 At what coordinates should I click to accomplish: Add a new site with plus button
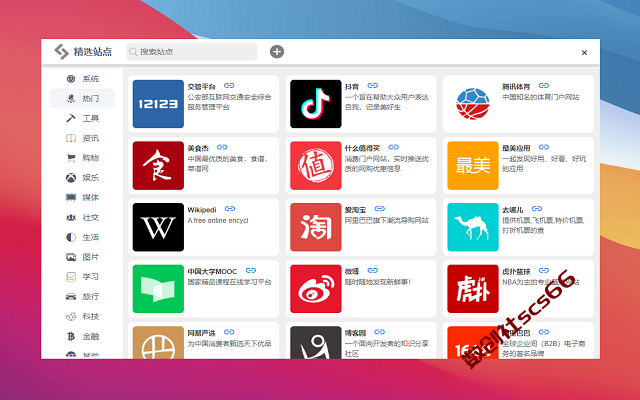pyautogui.click(x=277, y=52)
